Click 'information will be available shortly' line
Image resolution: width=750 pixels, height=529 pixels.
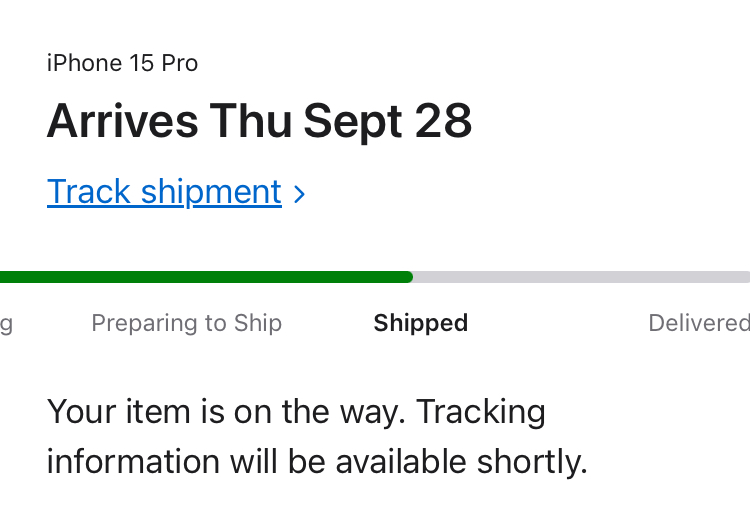(x=316, y=461)
